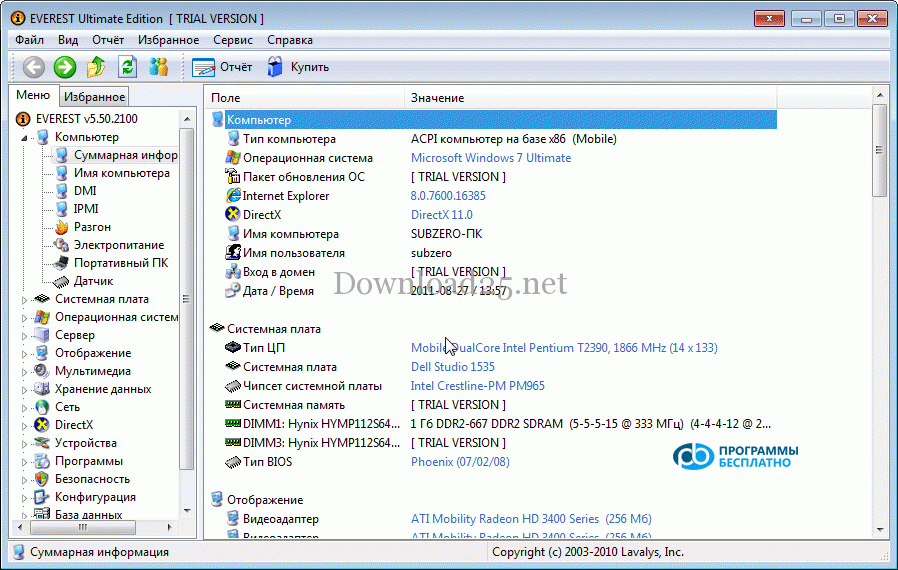Viewport: 898px width, 570px height.
Task: Click the Back navigation arrow
Action: tap(34, 67)
